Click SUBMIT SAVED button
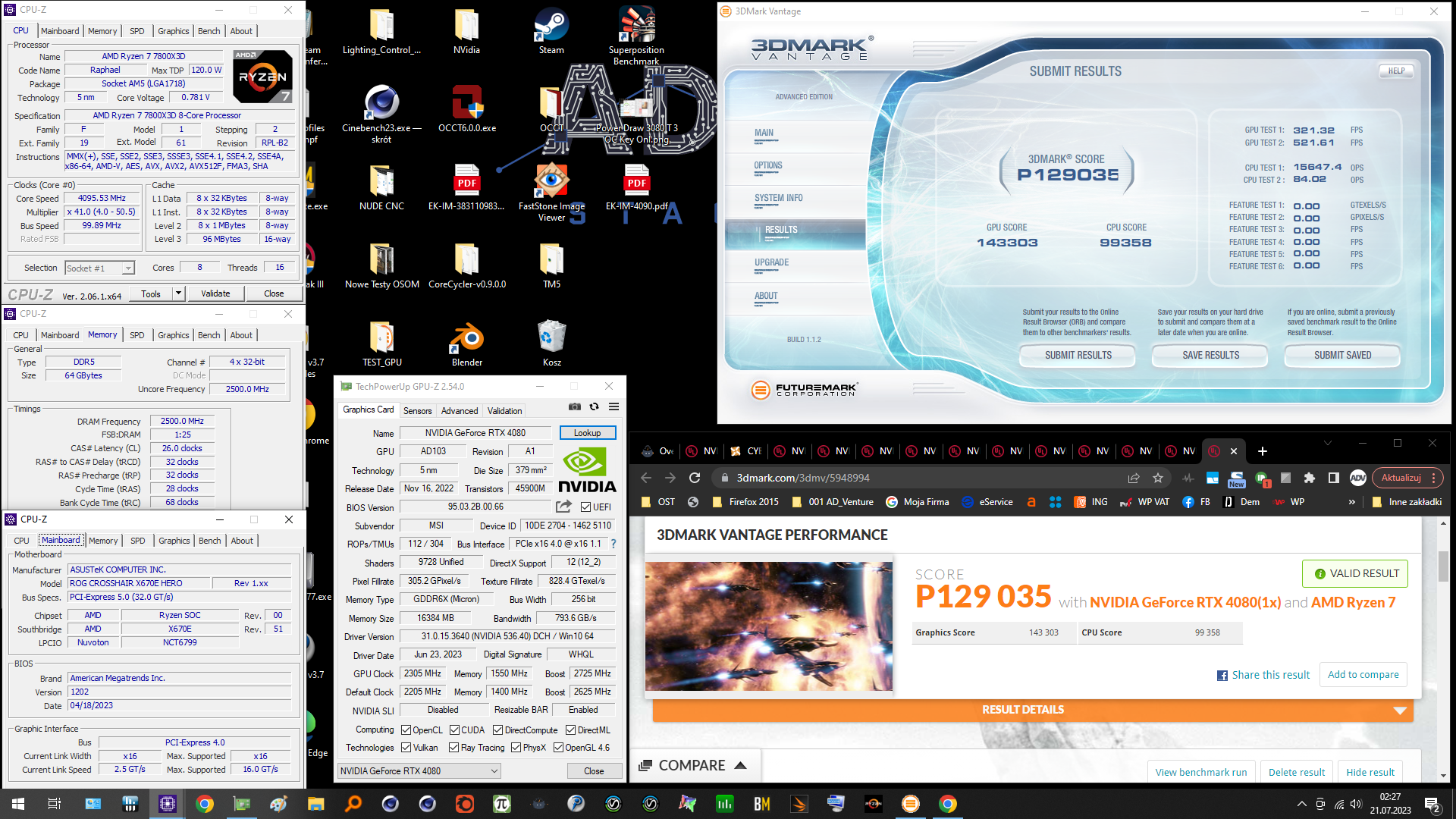 coord(1342,356)
